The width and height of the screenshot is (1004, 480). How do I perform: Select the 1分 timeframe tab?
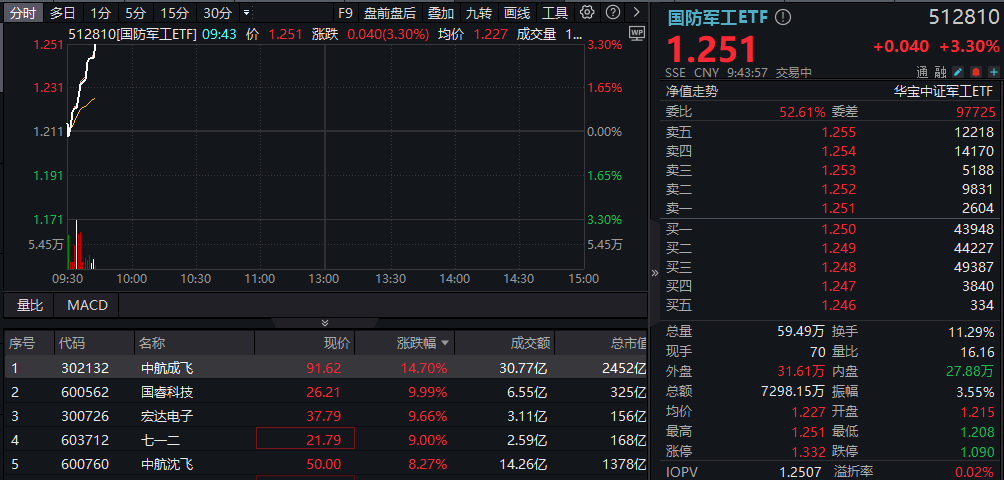[x=100, y=13]
